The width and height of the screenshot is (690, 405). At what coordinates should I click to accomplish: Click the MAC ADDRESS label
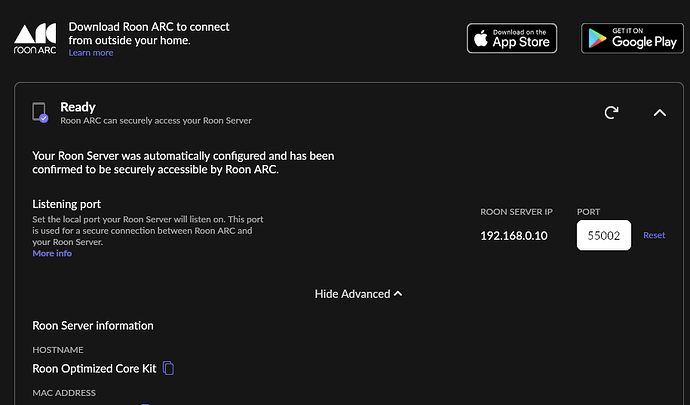[64, 393]
